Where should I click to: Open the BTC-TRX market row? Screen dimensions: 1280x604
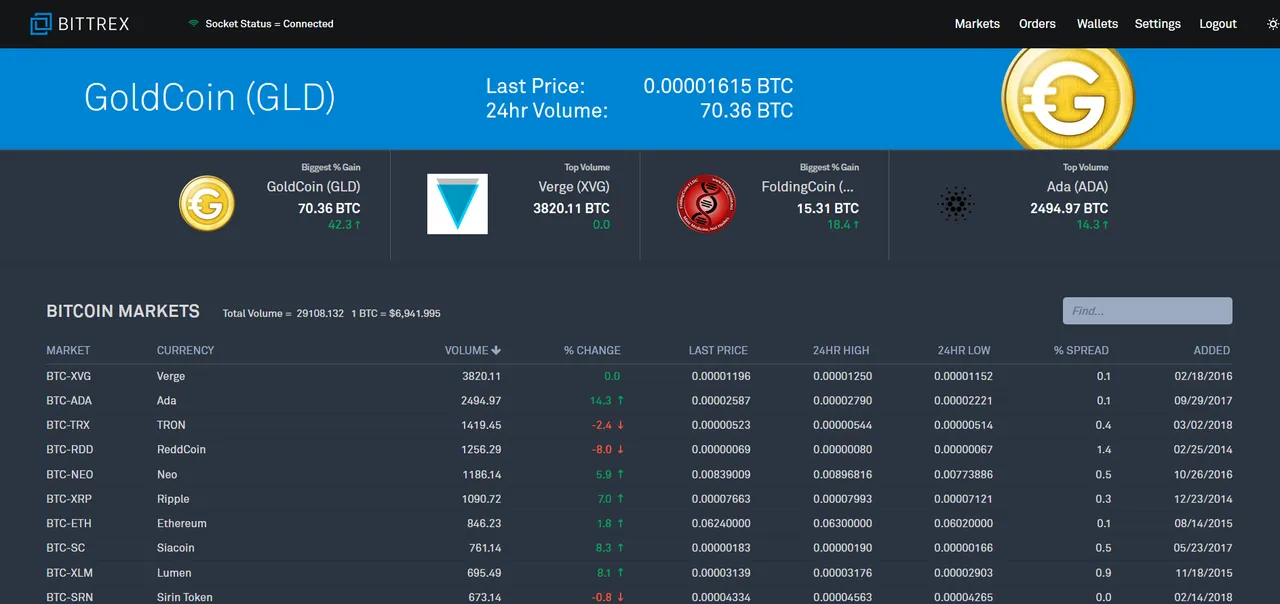click(x=640, y=426)
